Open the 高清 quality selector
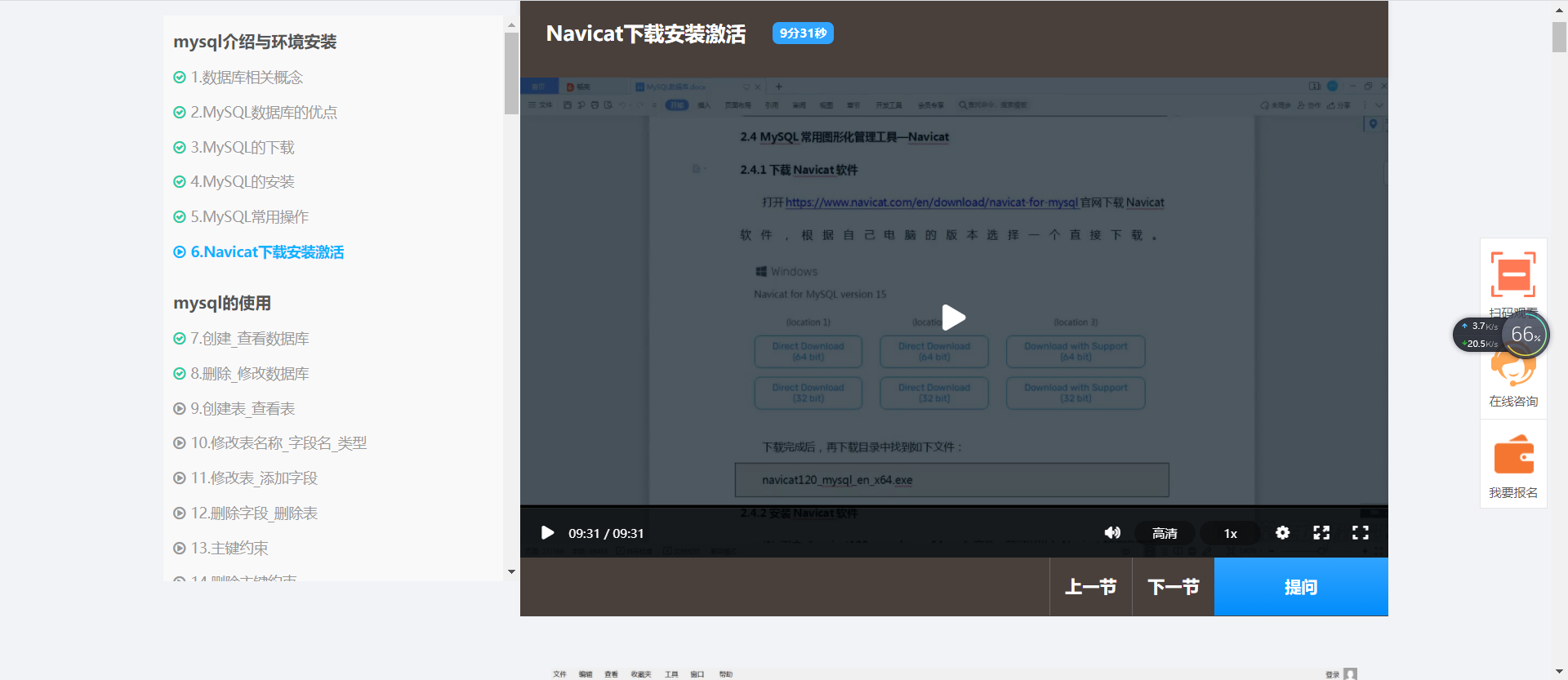 point(1165,533)
